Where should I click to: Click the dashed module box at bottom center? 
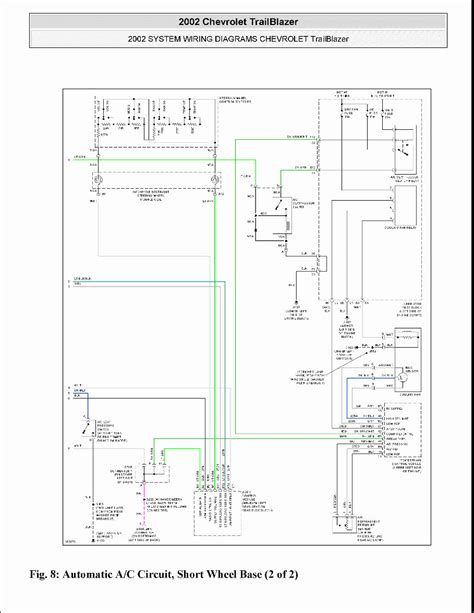(217, 513)
